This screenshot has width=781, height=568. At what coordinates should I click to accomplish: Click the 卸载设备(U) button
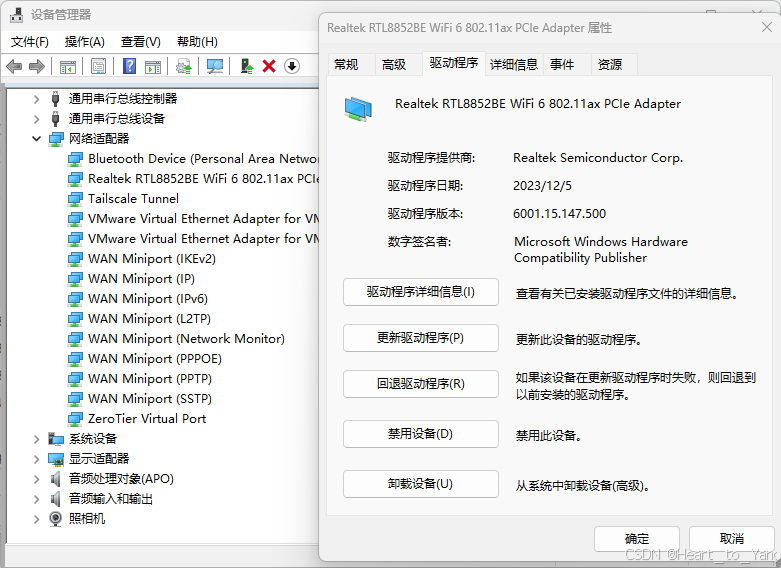tap(421, 484)
